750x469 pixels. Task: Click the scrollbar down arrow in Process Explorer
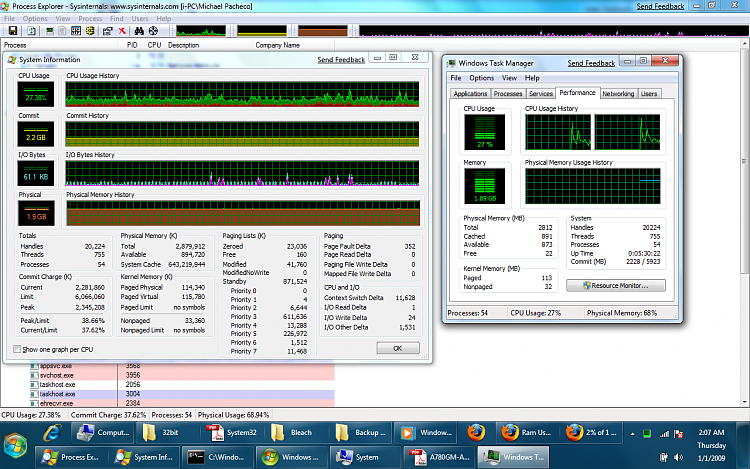click(x=744, y=403)
